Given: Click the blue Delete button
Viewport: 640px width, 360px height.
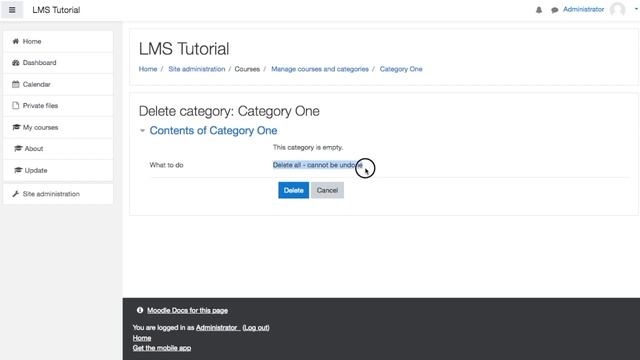Looking at the screenshot, I should coord(293,190).
